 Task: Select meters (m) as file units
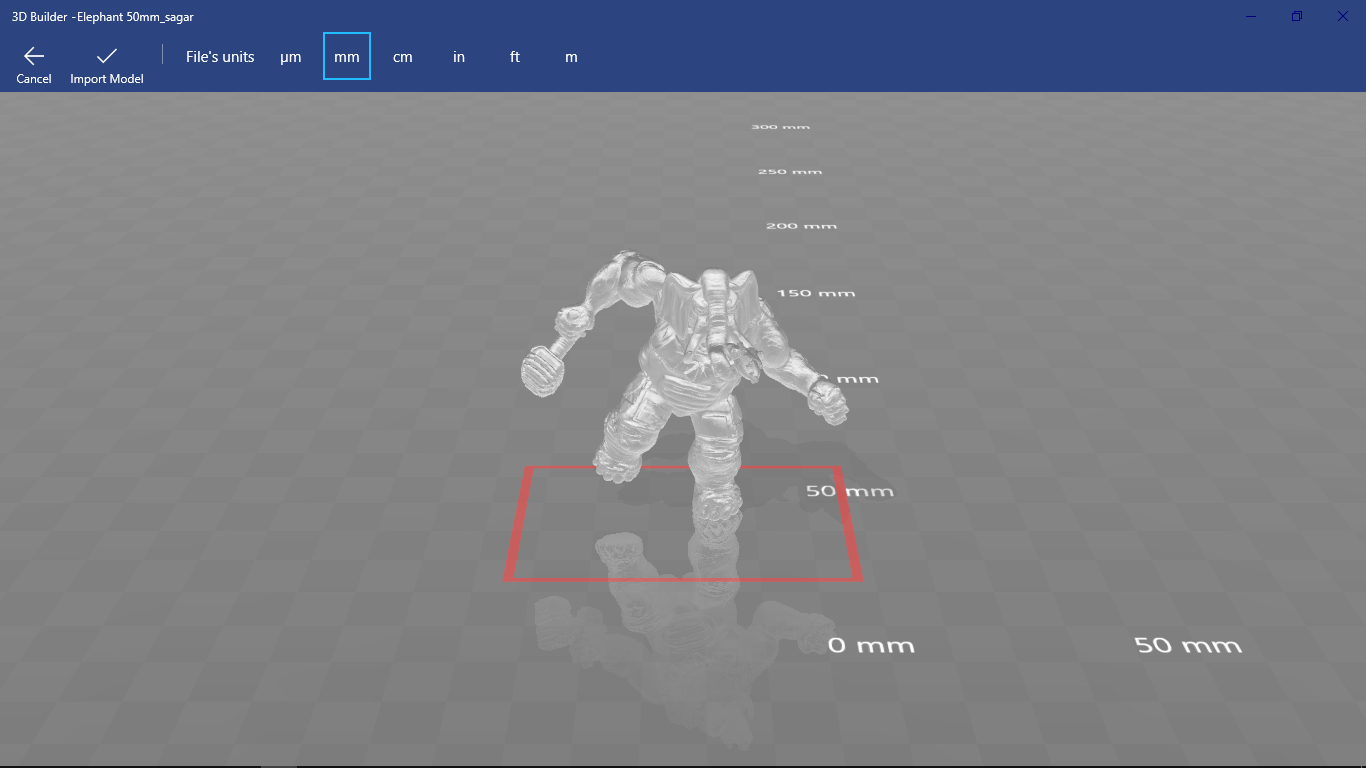(x=571, y=57)
